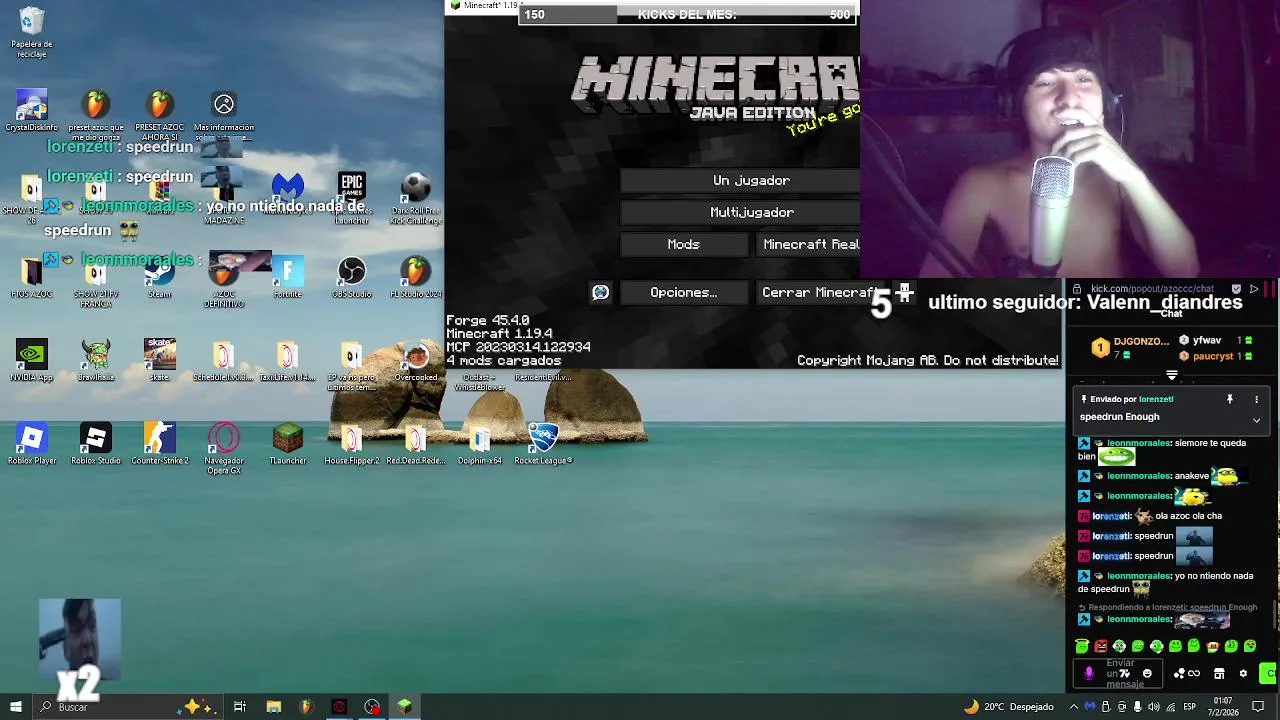1280x720 pixels.
Task: Select the NVIDIA App desktop icon
Action: [x=32, y=361]
